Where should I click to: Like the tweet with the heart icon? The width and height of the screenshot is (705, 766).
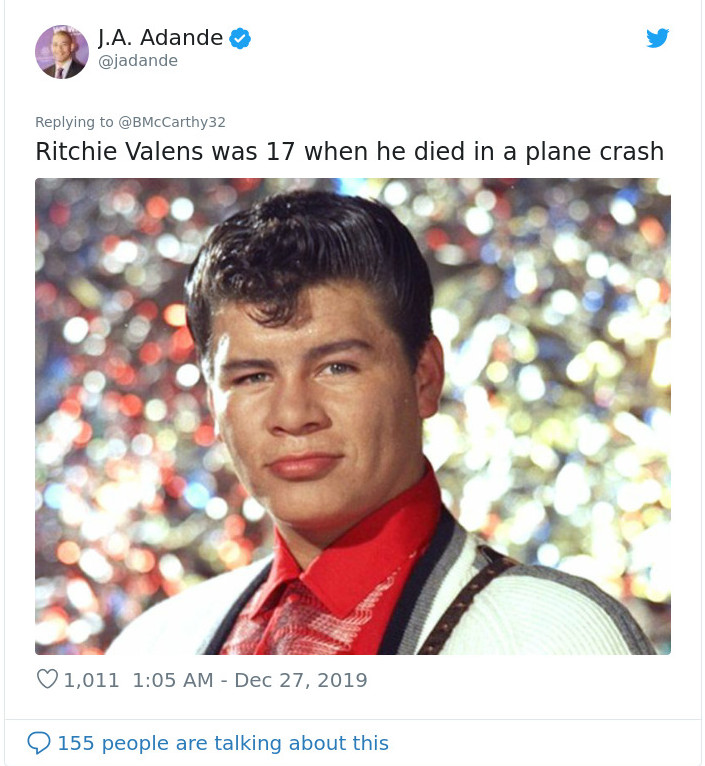[x=47, y=679]
